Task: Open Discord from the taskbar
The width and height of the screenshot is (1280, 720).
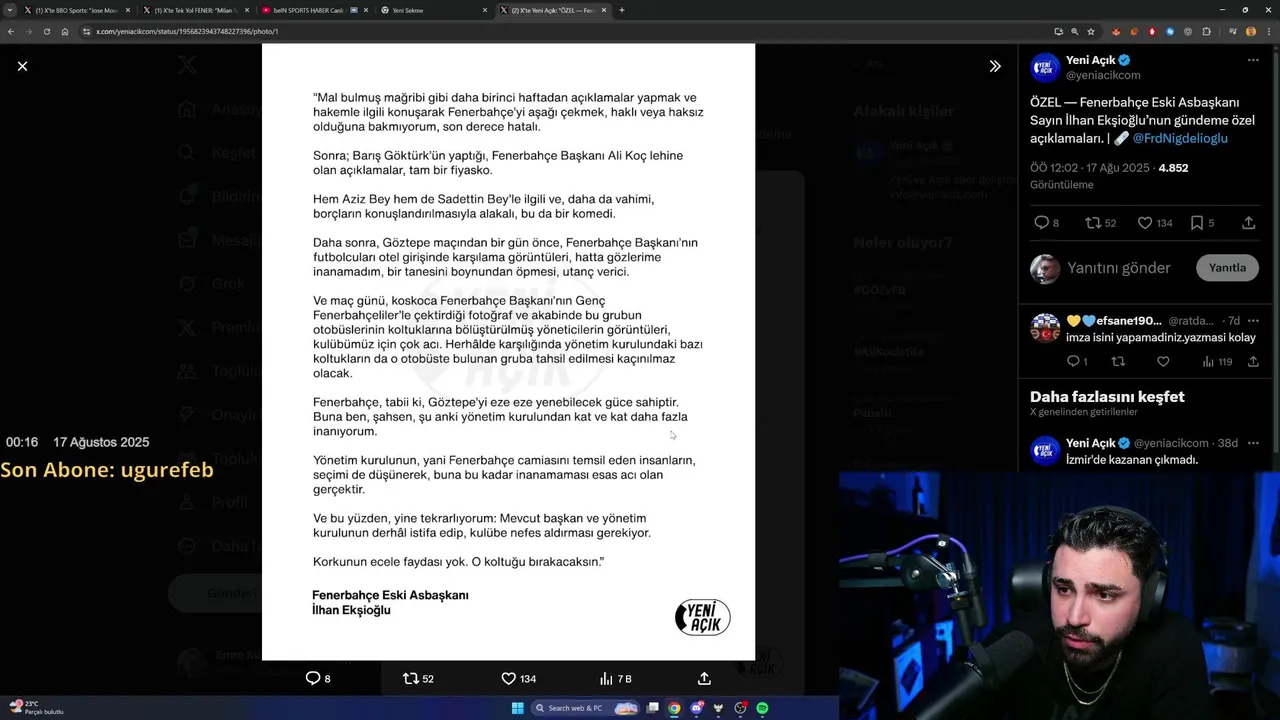Action: pyautogui.click(x=696, y=708)
